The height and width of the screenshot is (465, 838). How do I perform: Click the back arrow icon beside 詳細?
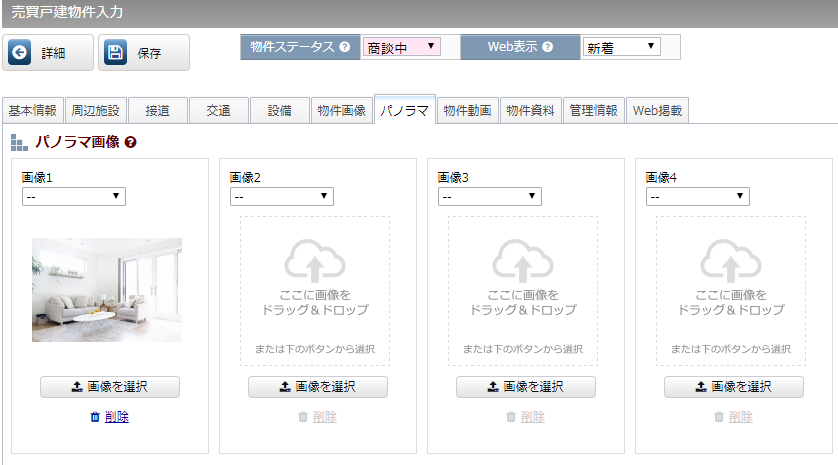19,52
